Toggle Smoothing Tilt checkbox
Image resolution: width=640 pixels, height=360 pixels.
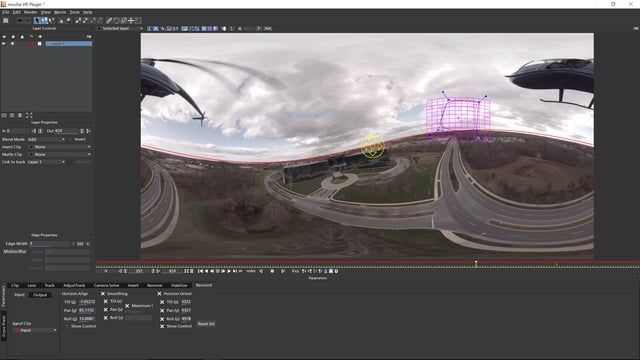[x=106, y=301]
